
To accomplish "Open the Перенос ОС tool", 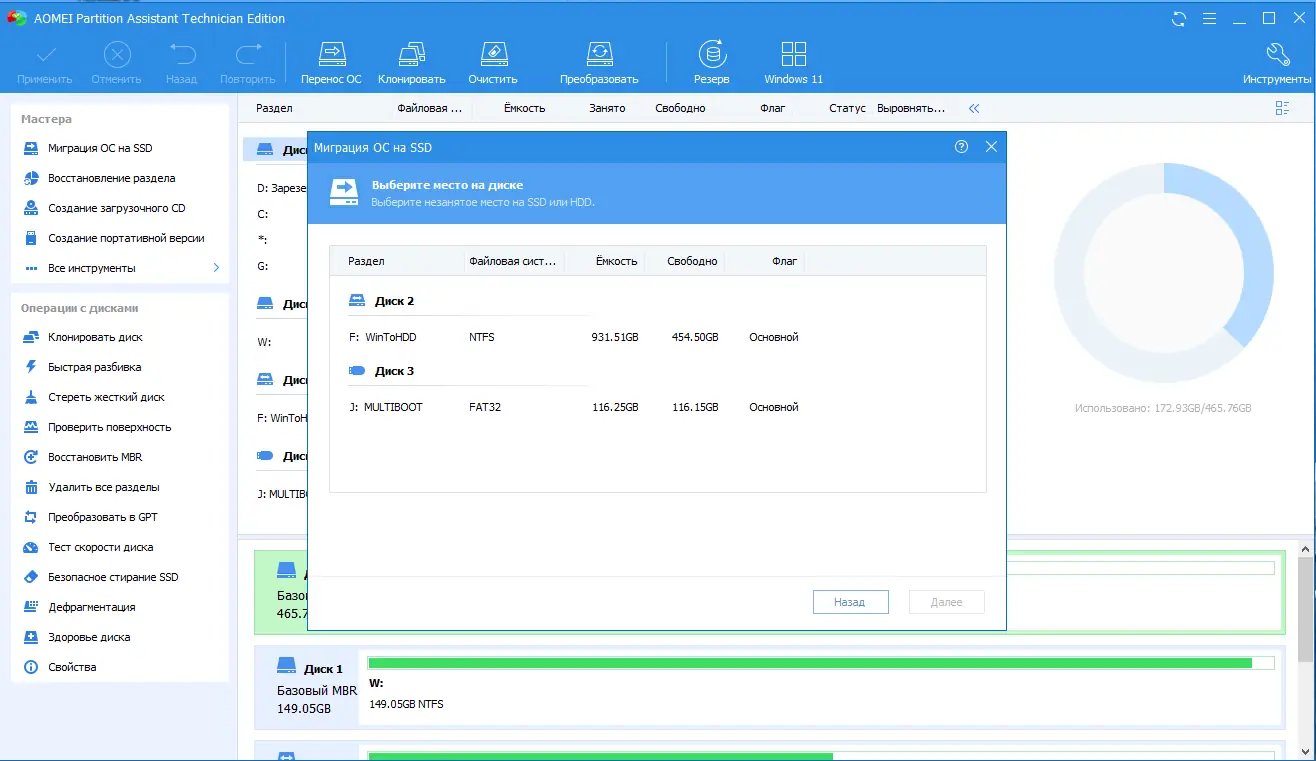I will click(x=331, y=63).
